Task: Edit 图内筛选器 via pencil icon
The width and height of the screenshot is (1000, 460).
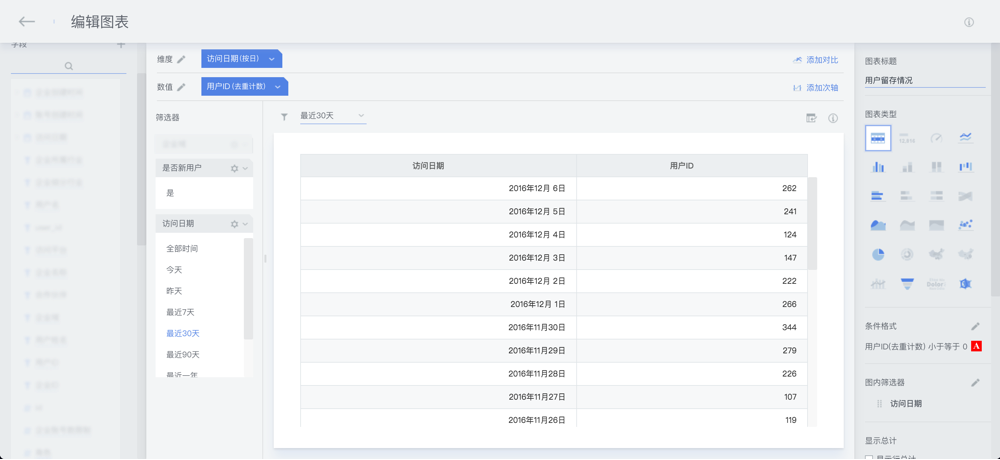Action: pos(975,382)
